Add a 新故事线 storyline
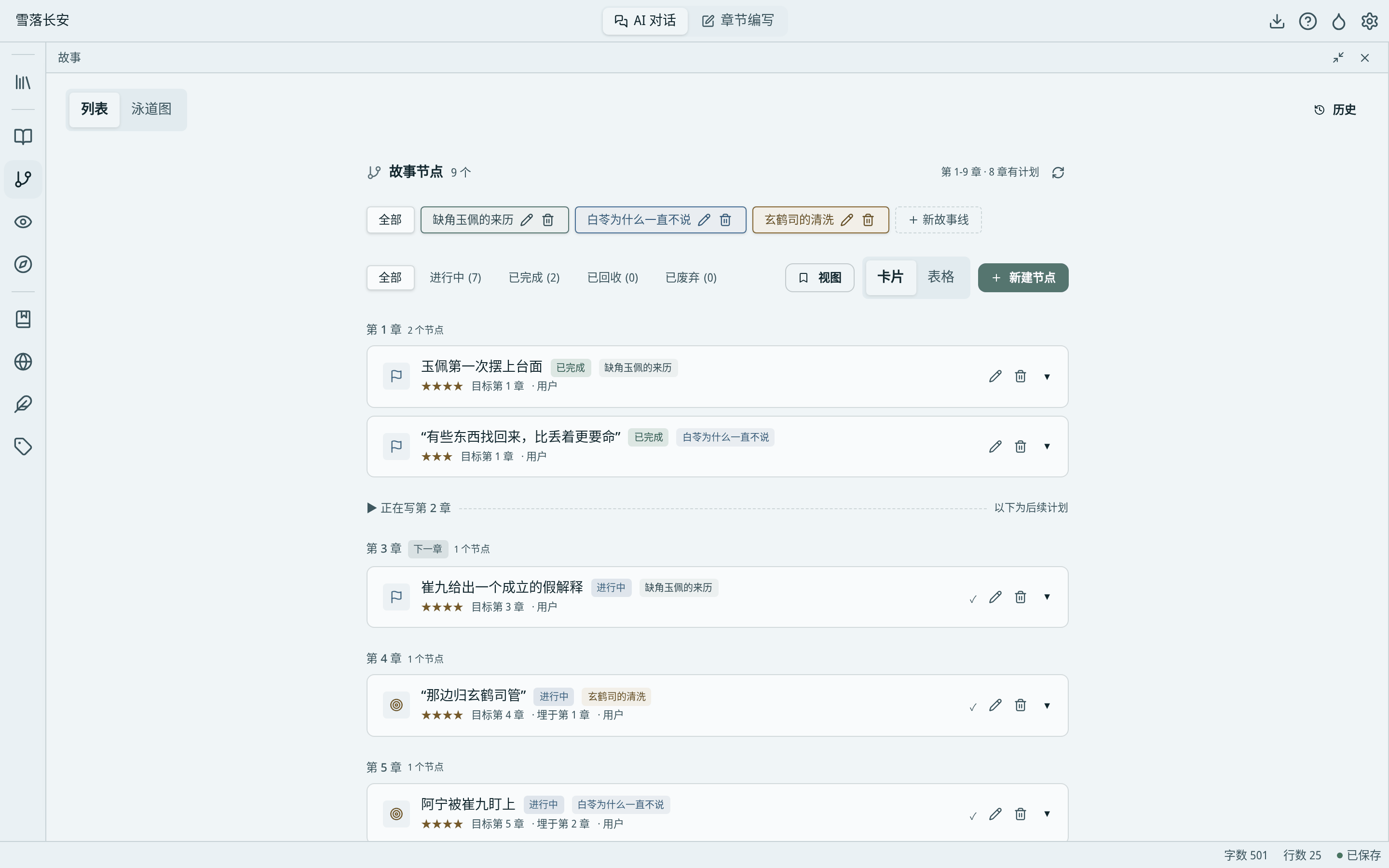 coord(939,220)
